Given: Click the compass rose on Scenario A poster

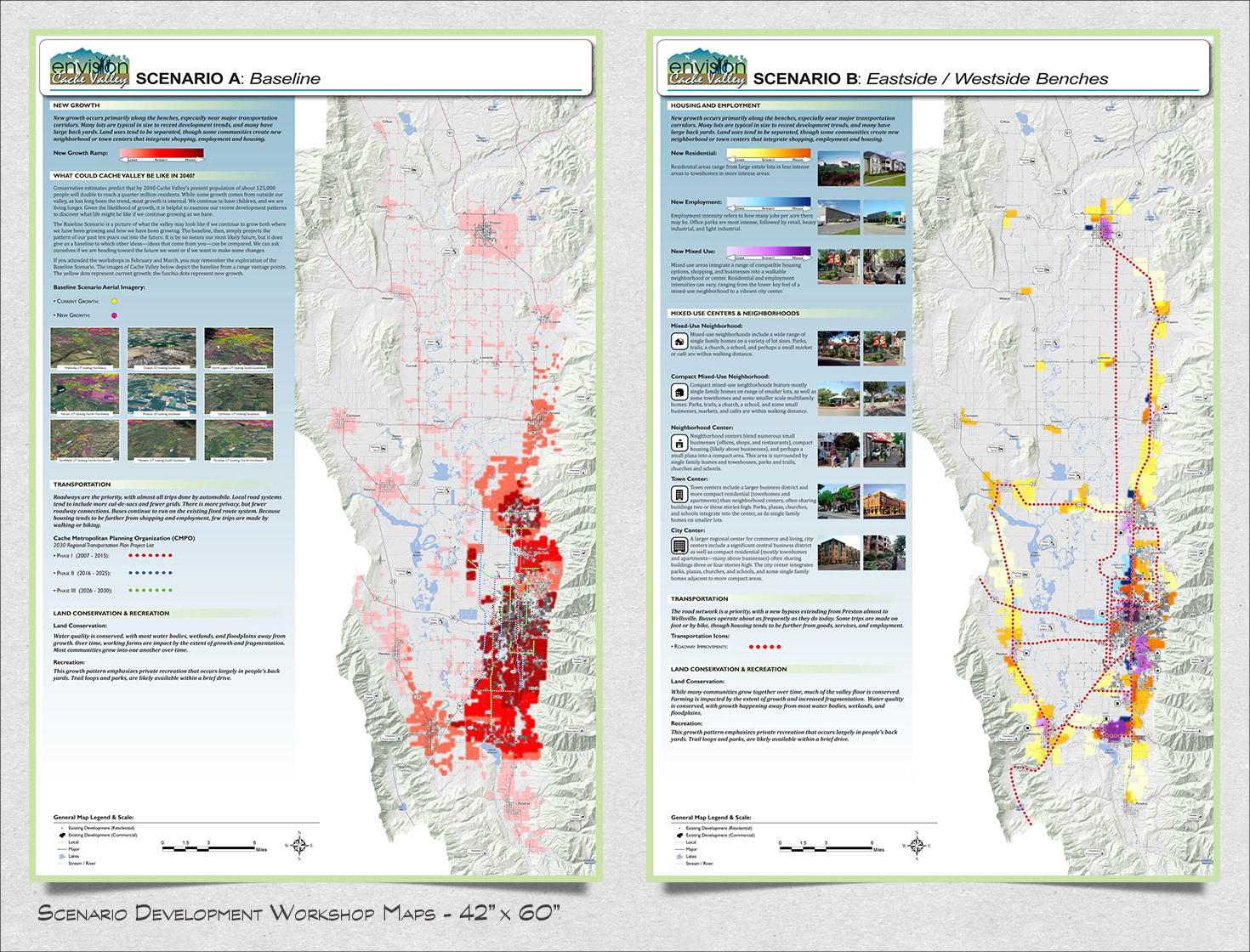Looking at the screenshot, I should coord(299,845).
